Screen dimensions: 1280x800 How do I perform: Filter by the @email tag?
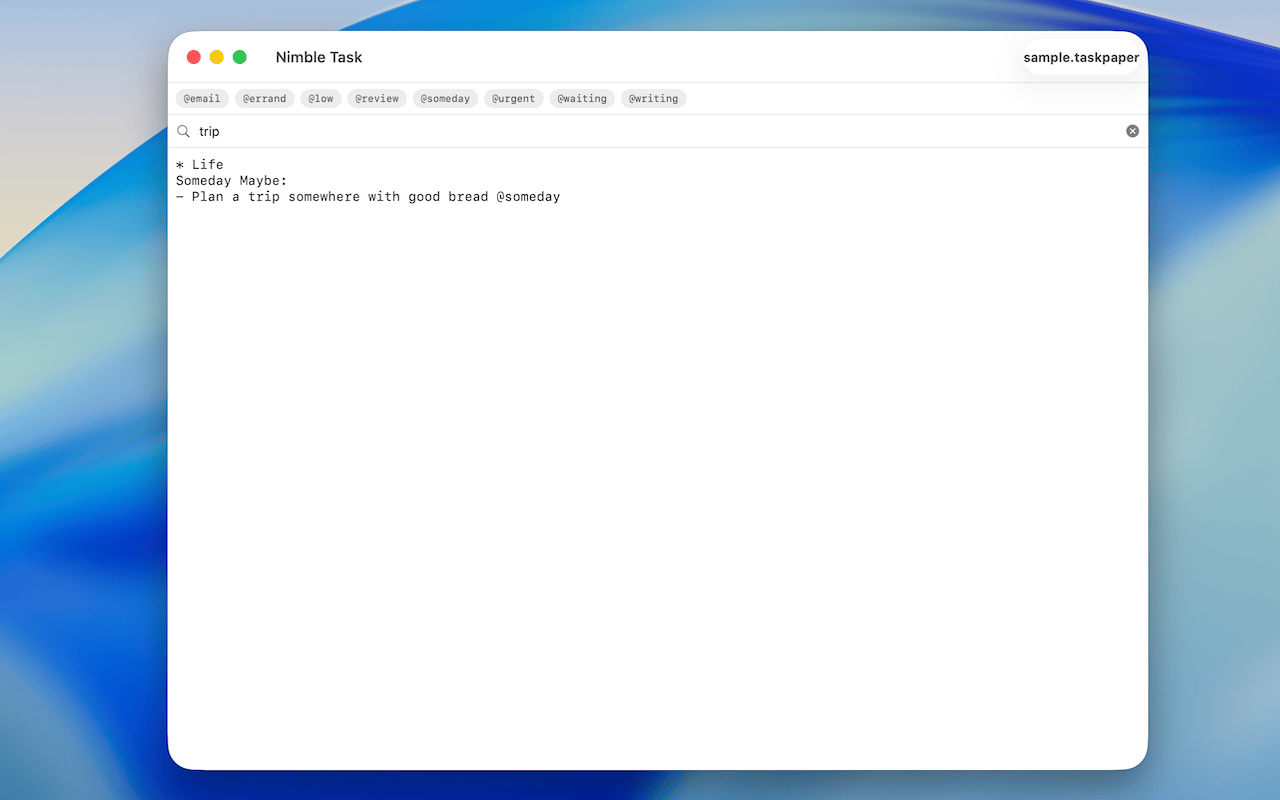pyautogui.click(x=202, y=98)
